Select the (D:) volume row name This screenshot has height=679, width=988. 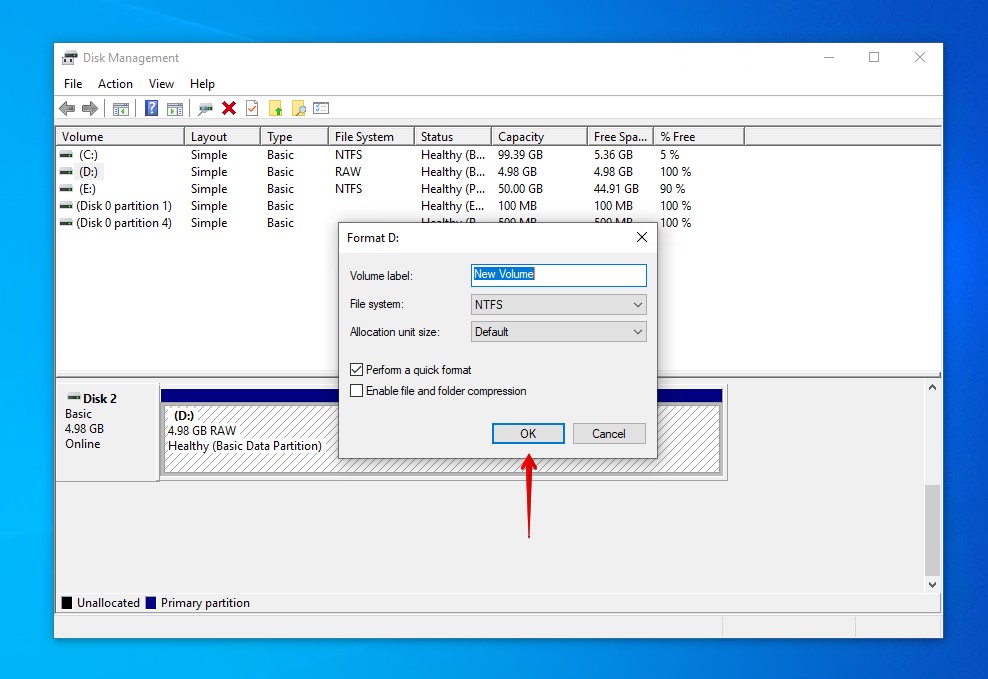88,171
